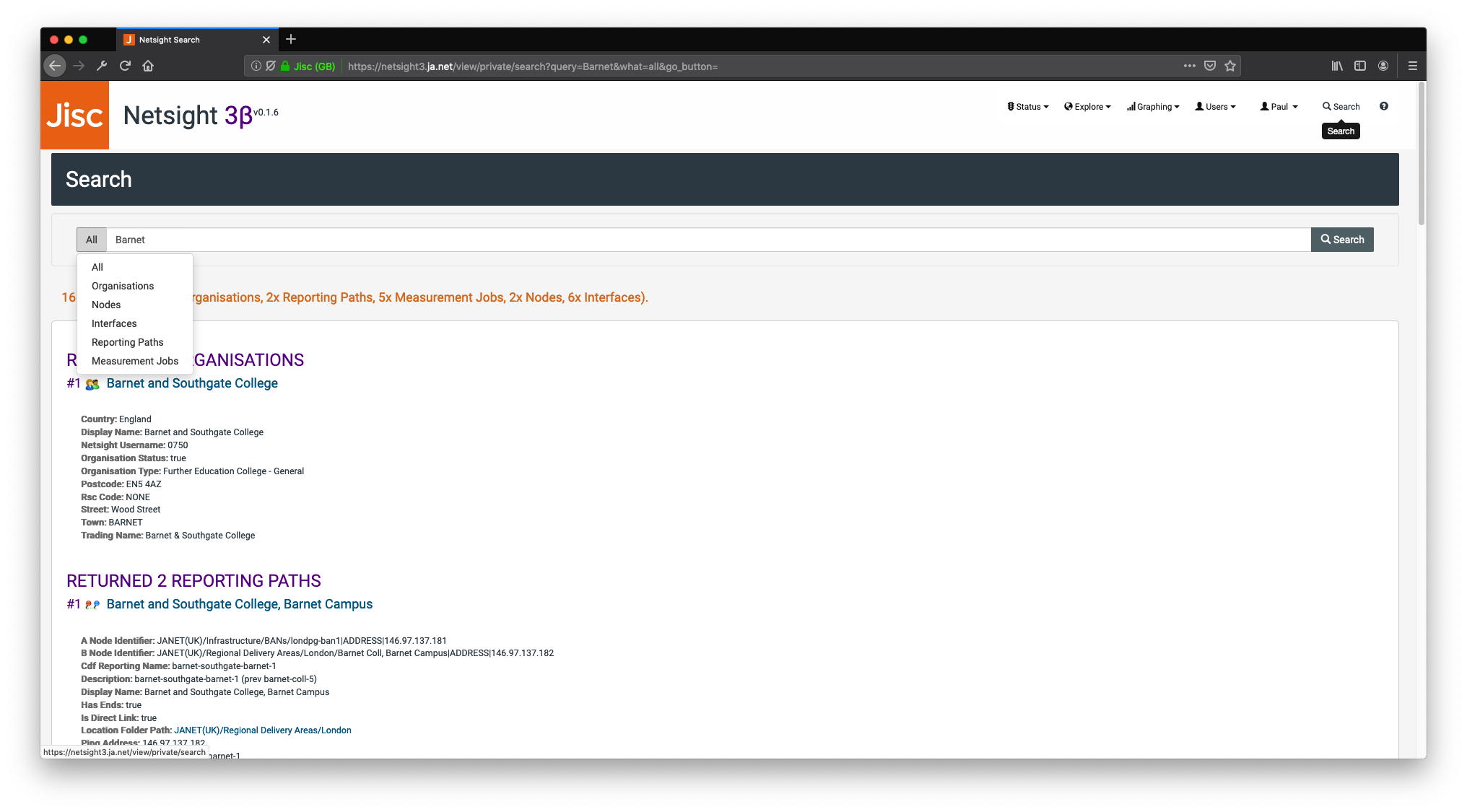Screen dimensions: 1467x812
Task: Click the Country England line
Action: pyautogui.click(x=116, y=419)
